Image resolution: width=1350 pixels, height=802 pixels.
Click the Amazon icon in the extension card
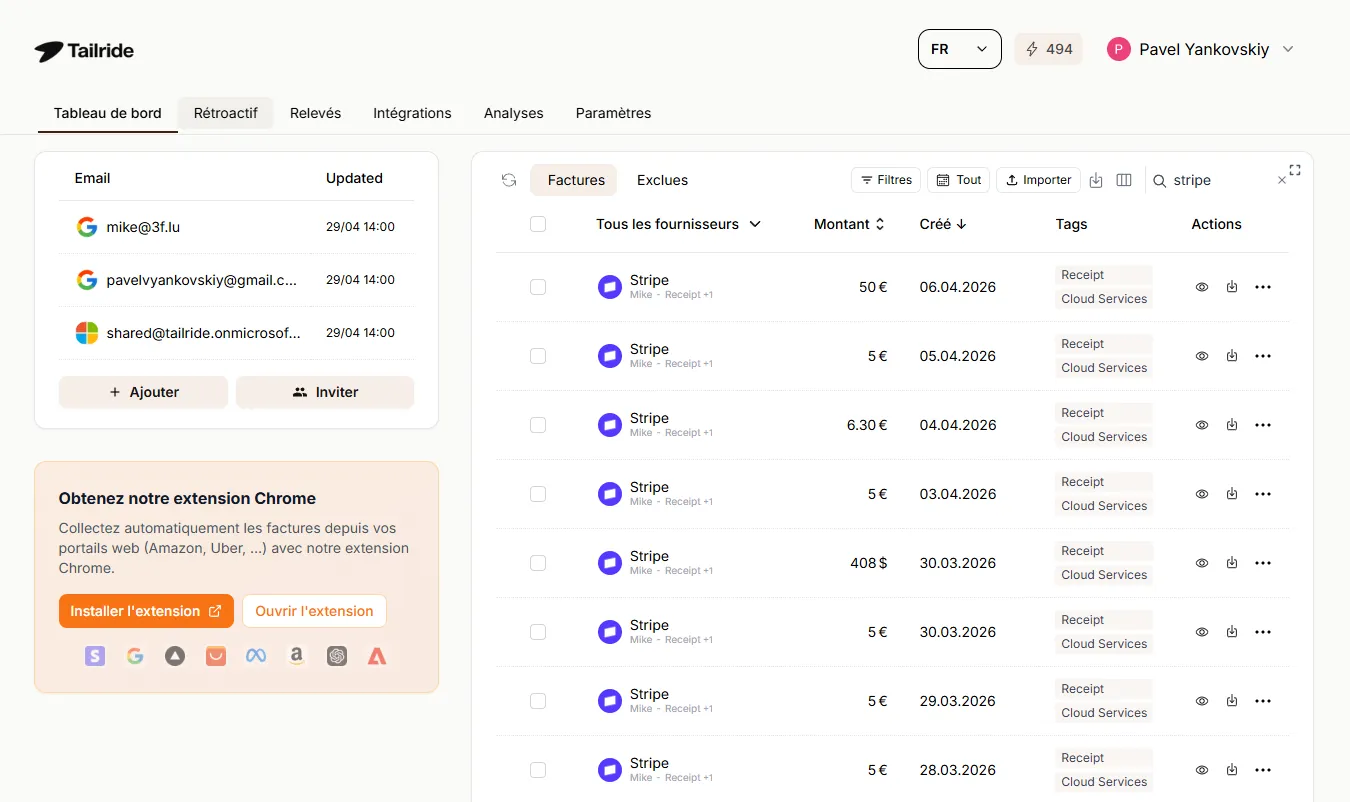[x=296, y=655]
